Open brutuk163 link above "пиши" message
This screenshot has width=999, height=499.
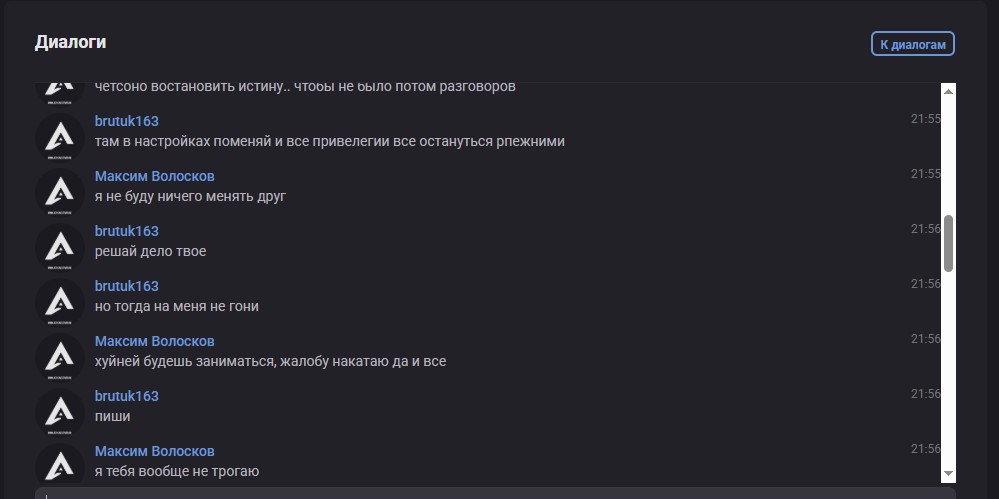[x=127, y=396]
